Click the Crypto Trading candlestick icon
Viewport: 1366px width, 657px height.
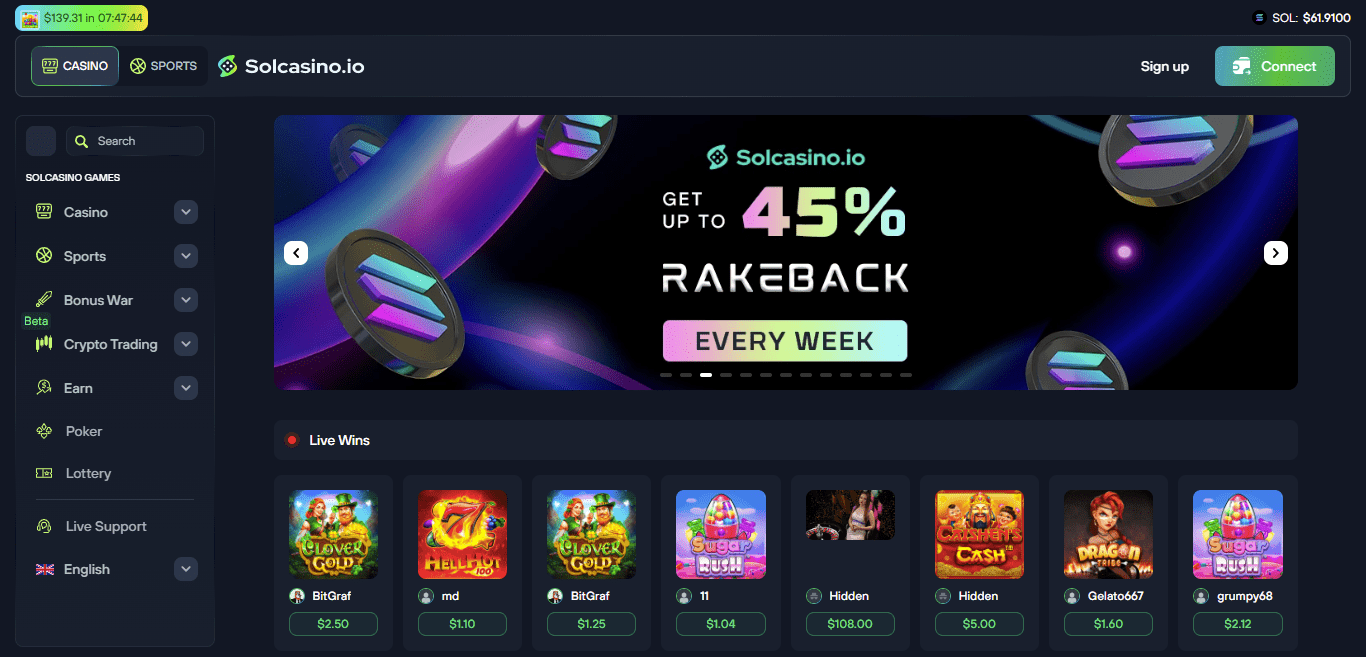tap(44, 344)
